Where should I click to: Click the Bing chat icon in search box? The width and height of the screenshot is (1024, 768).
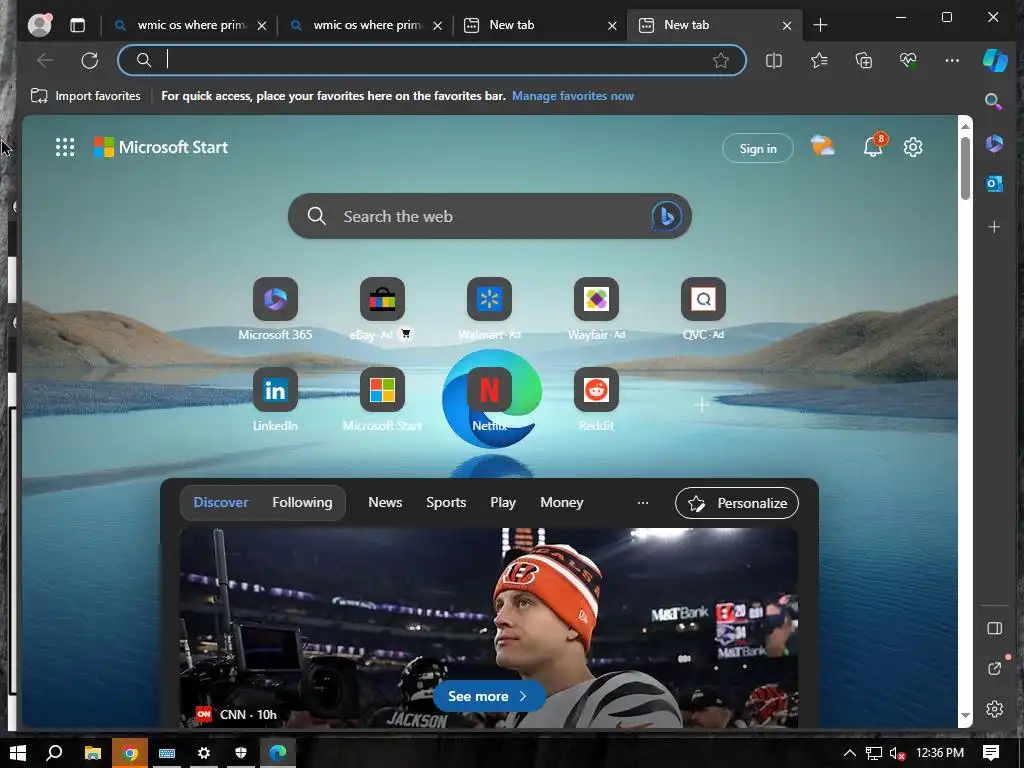coord(666,216)
